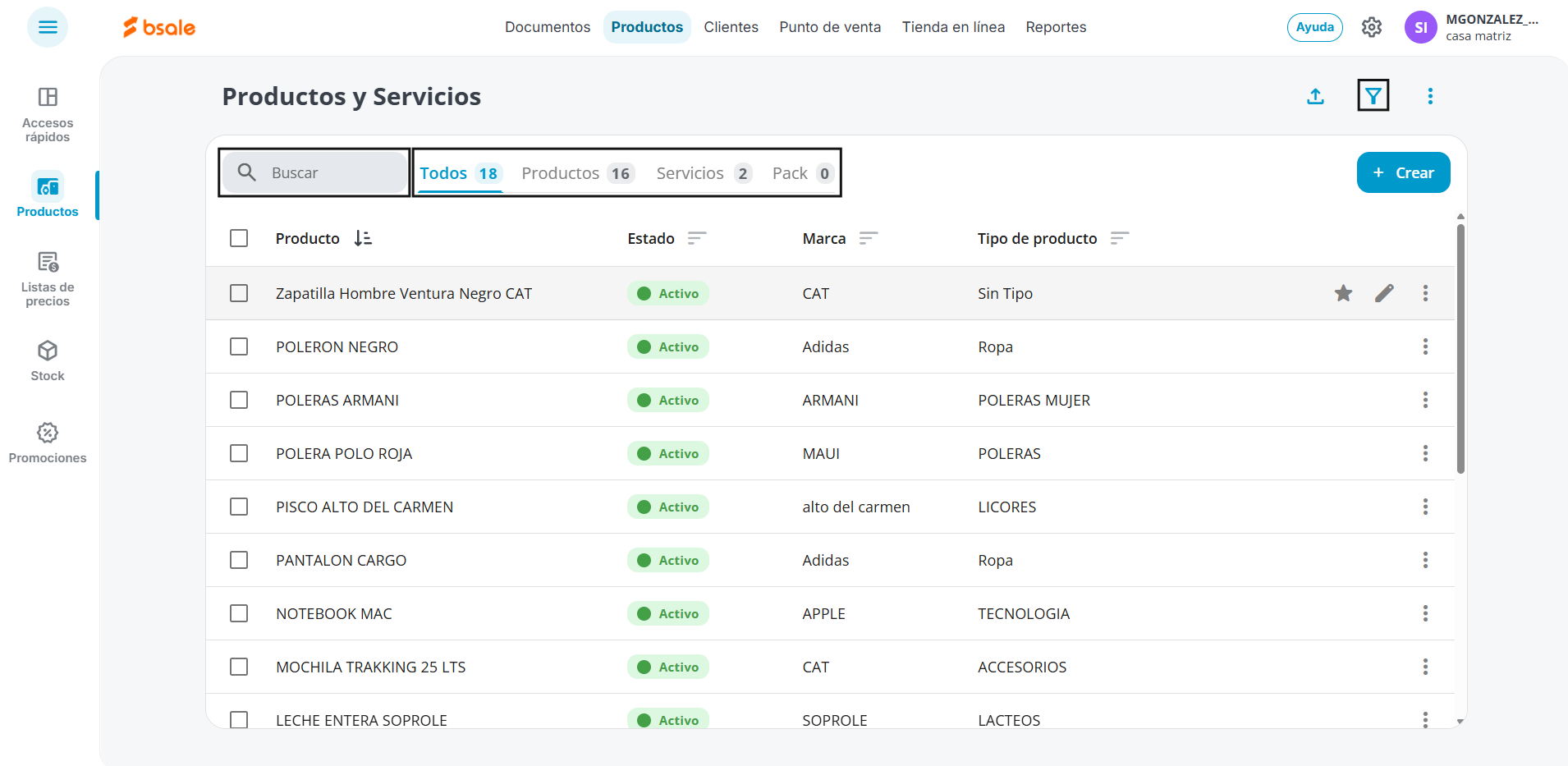Check the POLERAS ARMANI row

tap(239, 400)
